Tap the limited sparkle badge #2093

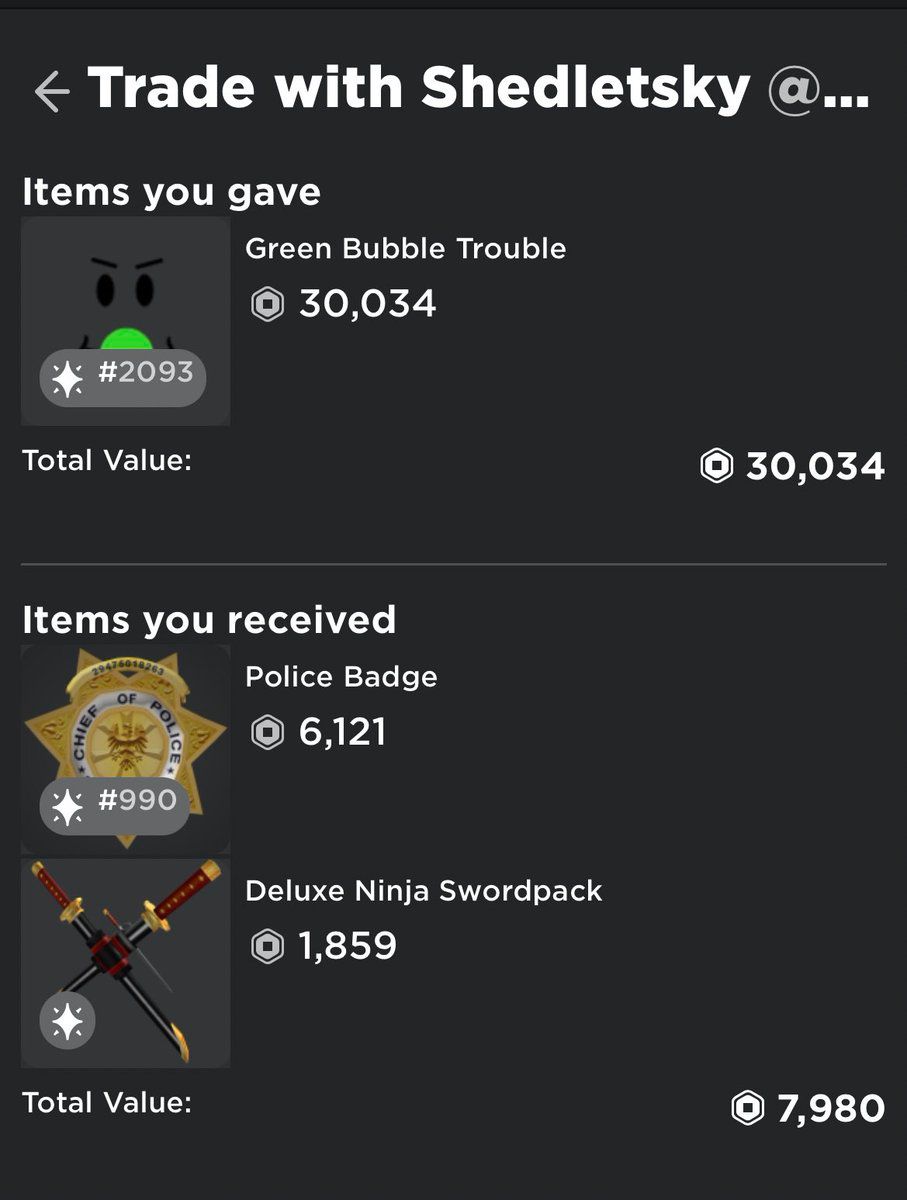click(x=123, y=377)
